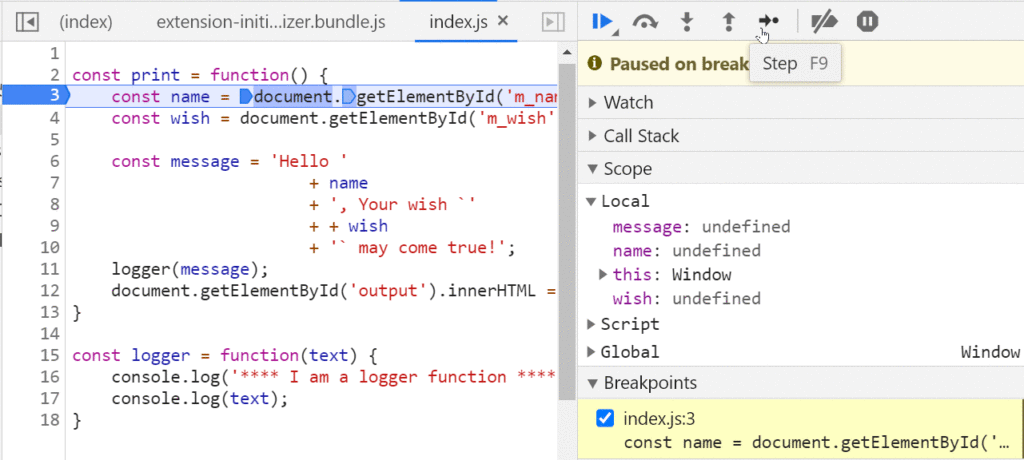Step into next function call
Image resolution: width=1024 pixels, height=460 pixels.
click(x=686, y=22)
